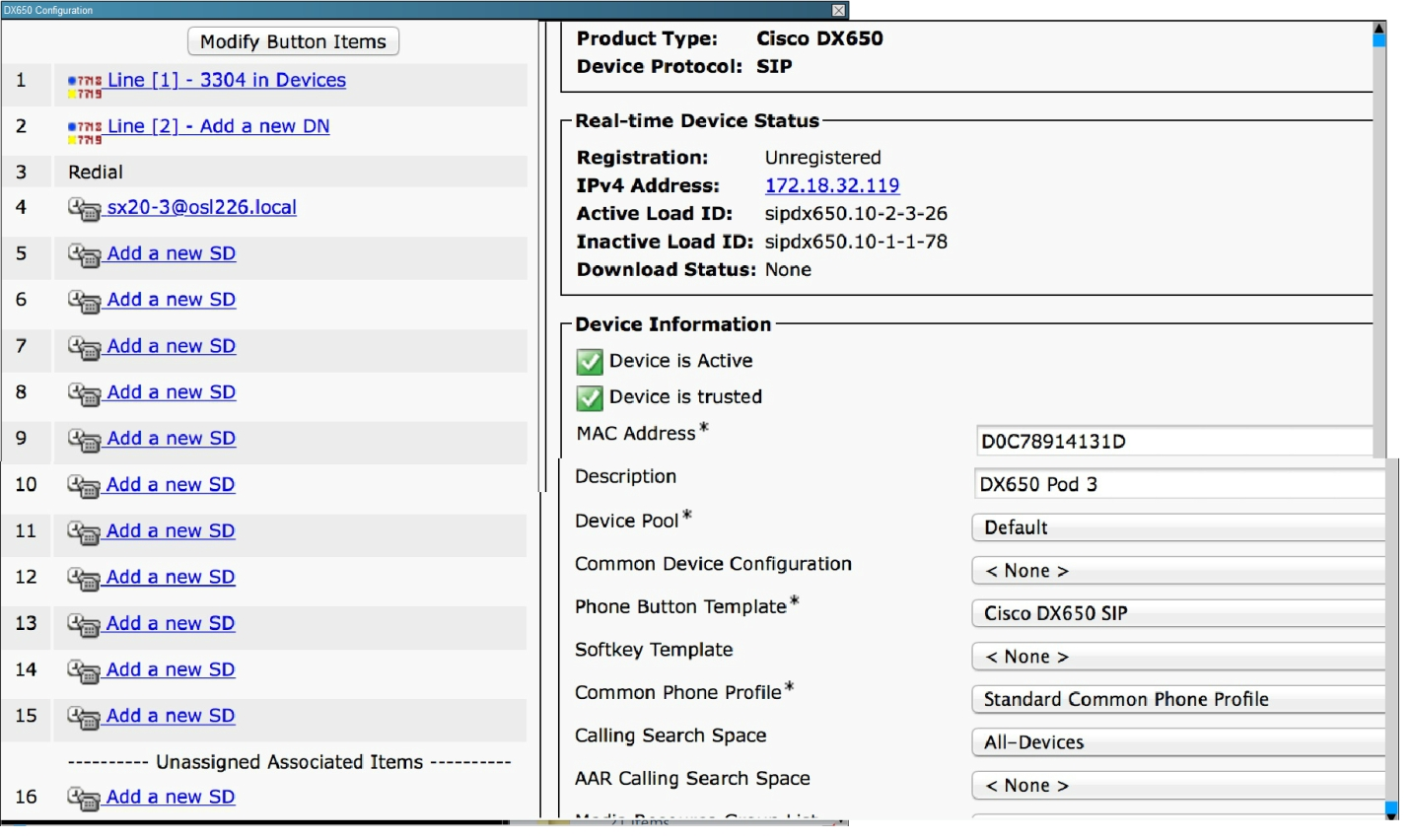Click the speed dial icon in row 12
This screenshot has height=840, width=1412.
[84, 580]
